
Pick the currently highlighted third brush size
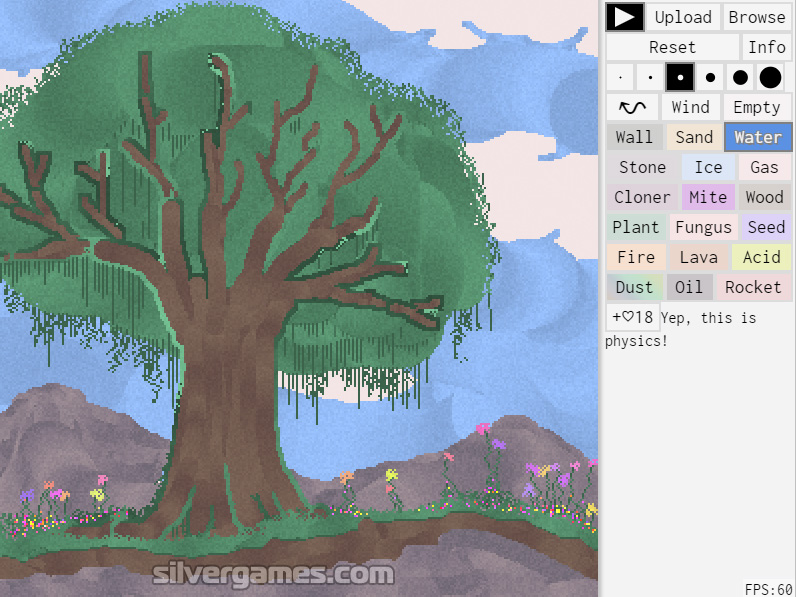click(680, 77)
